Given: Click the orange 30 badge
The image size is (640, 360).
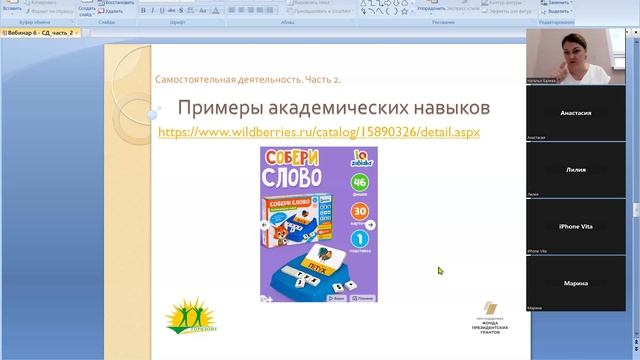Looking at the screenshot, I should pos(360,211).
